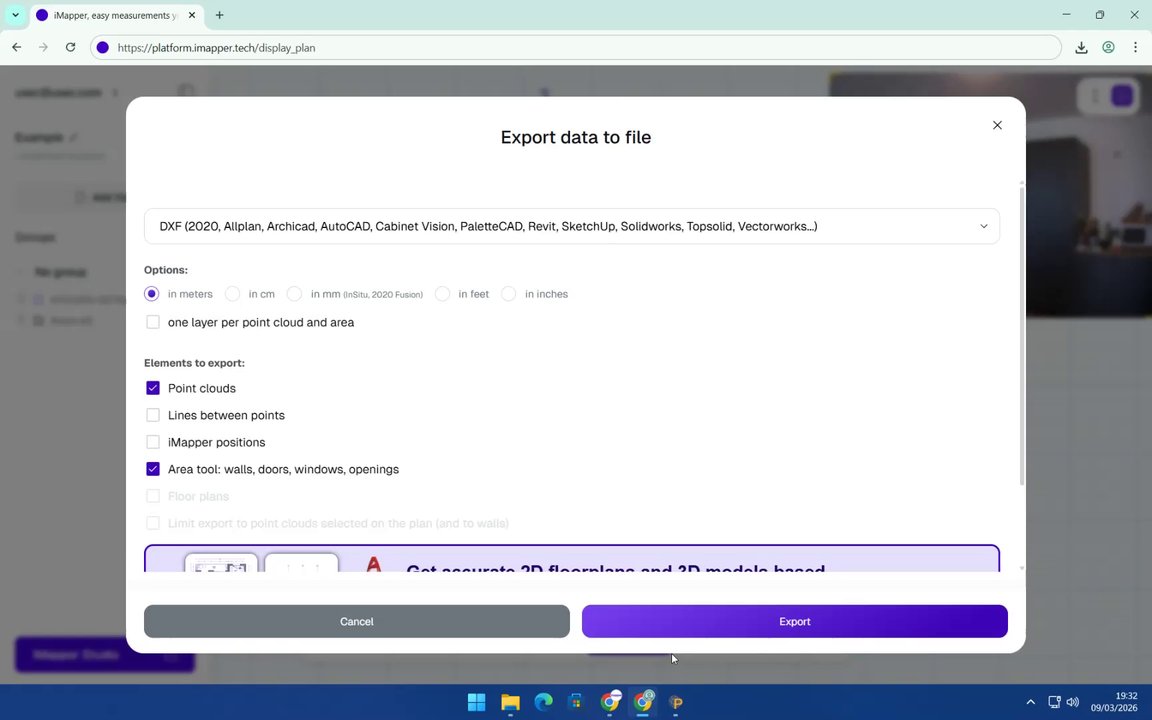Go back with the browser back arrow

(16, 47)
